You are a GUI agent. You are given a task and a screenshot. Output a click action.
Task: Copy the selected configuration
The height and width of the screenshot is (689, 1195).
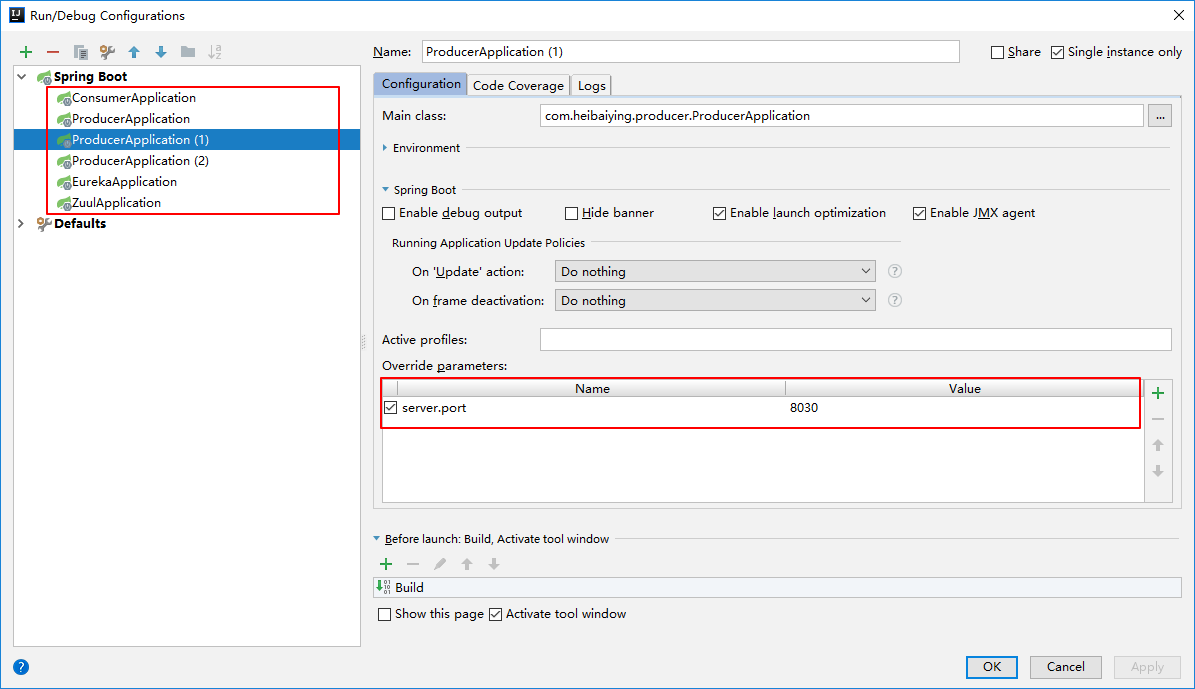pyautogui.click(x=80, y=52)
